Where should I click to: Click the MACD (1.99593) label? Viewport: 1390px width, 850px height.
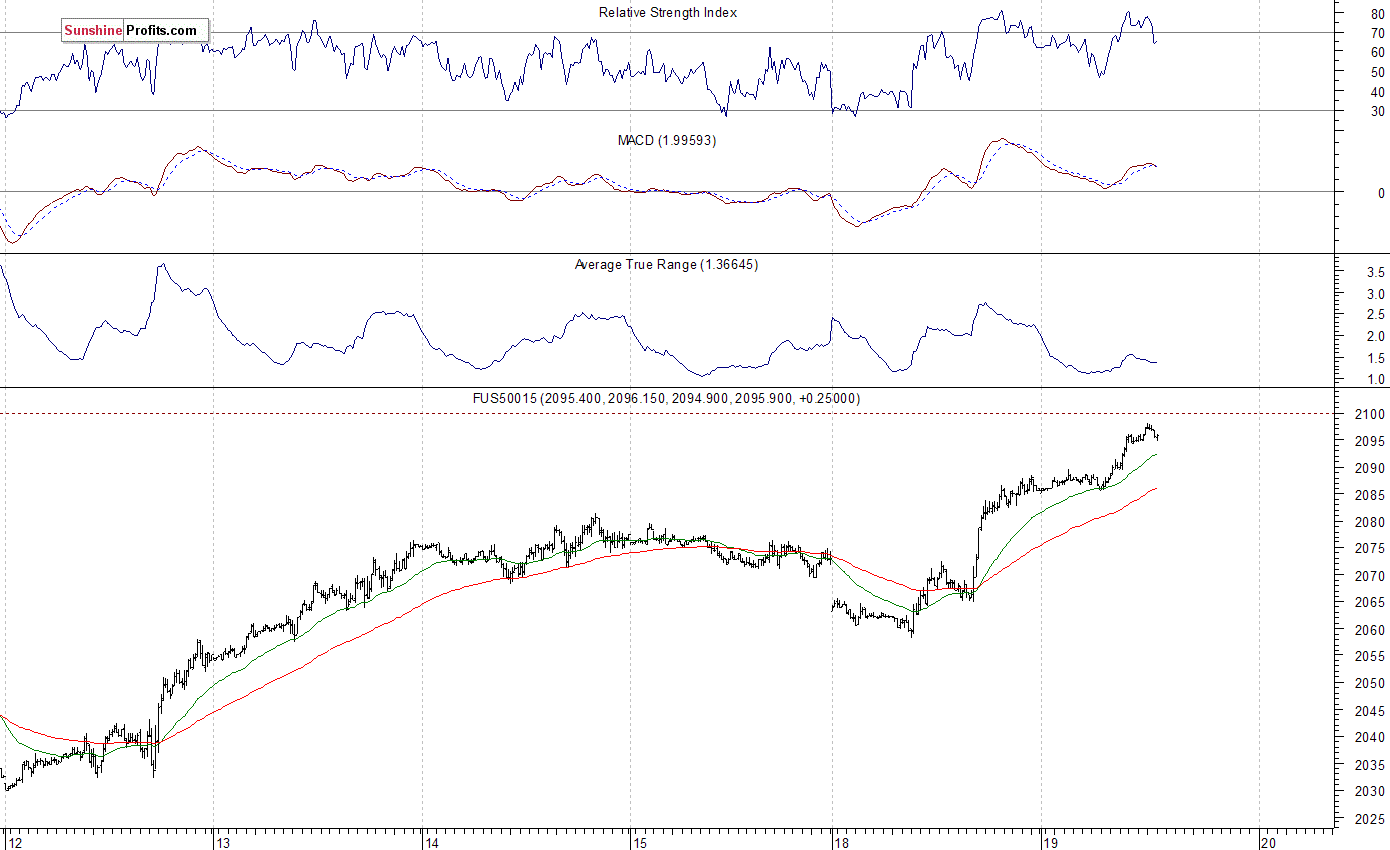667,140
